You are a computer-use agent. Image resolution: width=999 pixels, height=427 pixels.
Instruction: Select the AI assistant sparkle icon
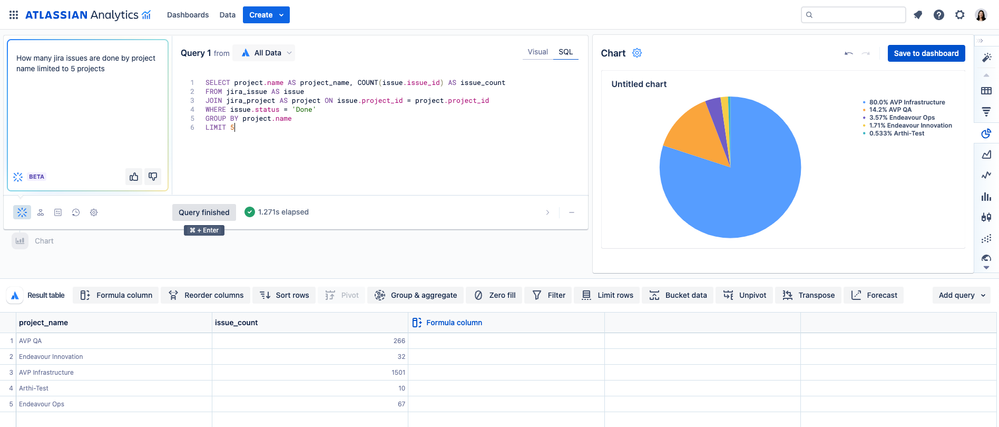click(22, 212)
